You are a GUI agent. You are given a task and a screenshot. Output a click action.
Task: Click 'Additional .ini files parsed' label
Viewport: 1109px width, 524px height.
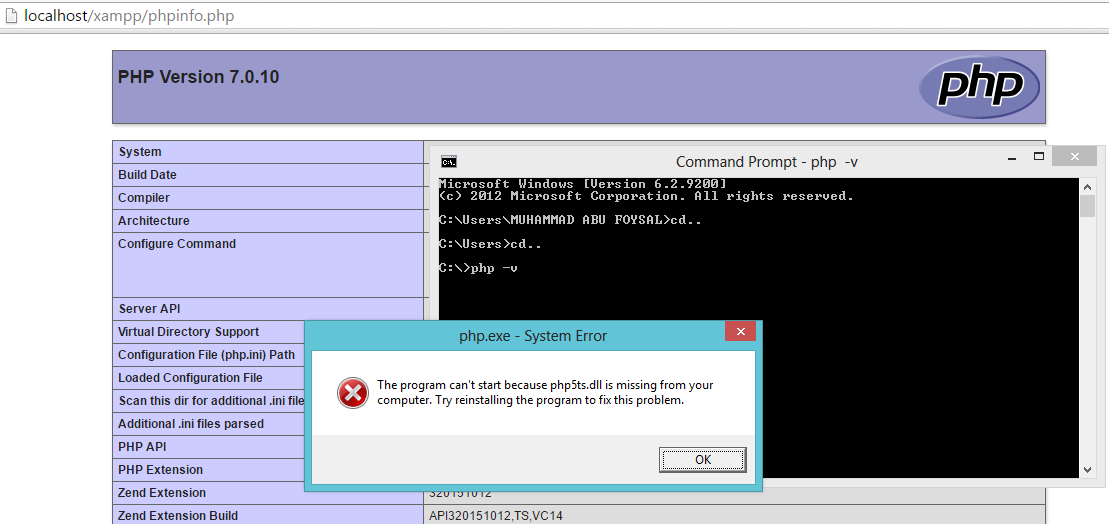click(191, 424)
